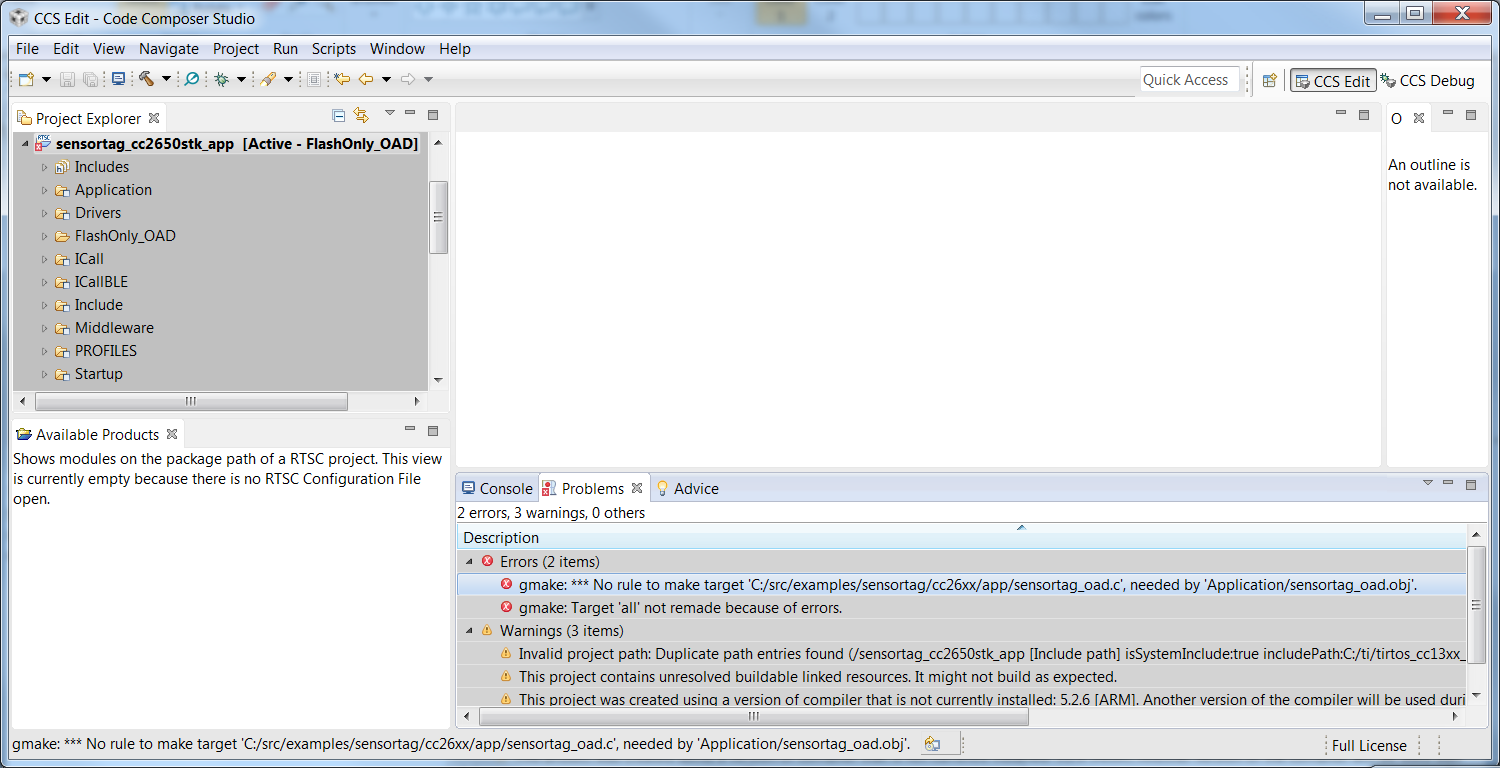Viewport: 1500px width, 768px height.
Task: Open the Build hammer dropdown arrow
Action: pos(166,80)
